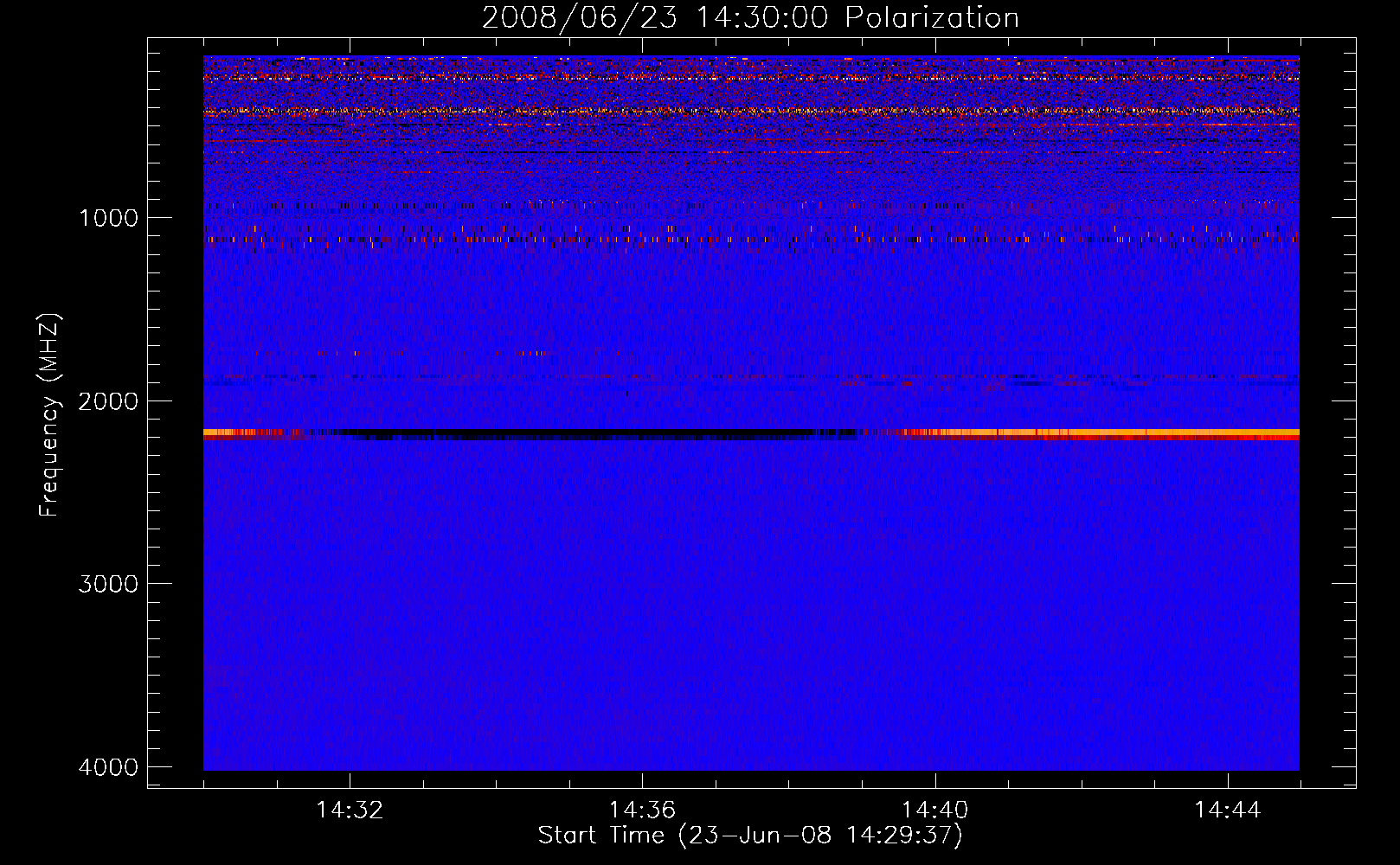Click the 14:40 time tick label

pyautogui.click(x=934, y=811)
